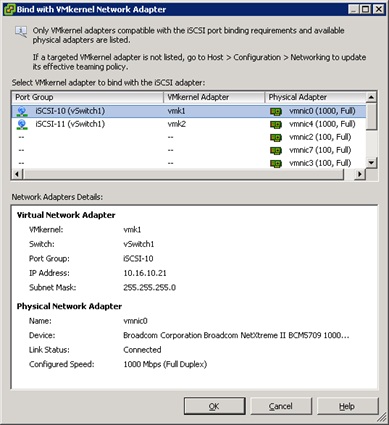Image resolution: width=389 pixels, height=425 pixels.
Task: Click the iSCSI-10 port group value in details
Action: click(138, 259)
